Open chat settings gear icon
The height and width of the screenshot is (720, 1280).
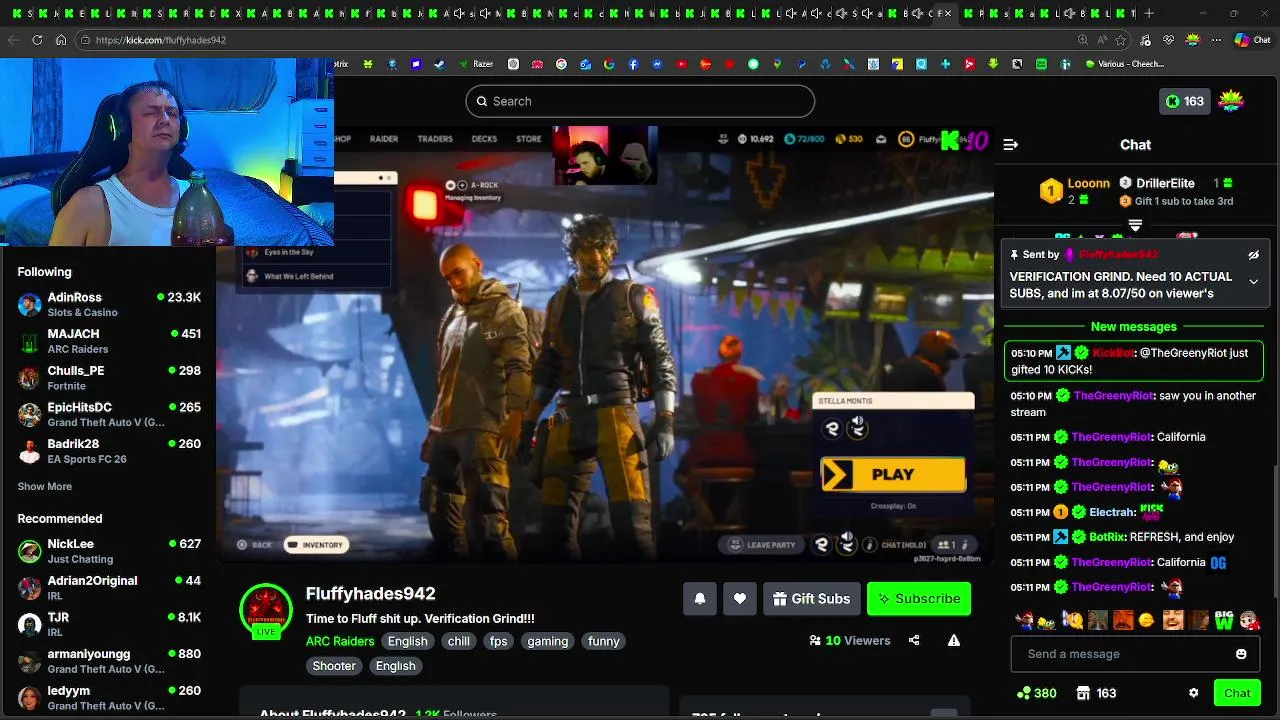(x=1193, y=693)
